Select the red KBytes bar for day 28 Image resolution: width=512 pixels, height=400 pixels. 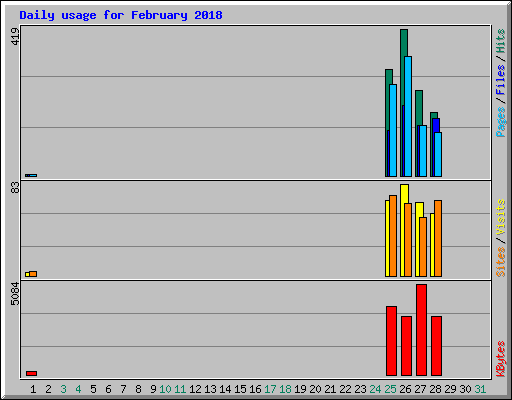(x=436, y=346)
